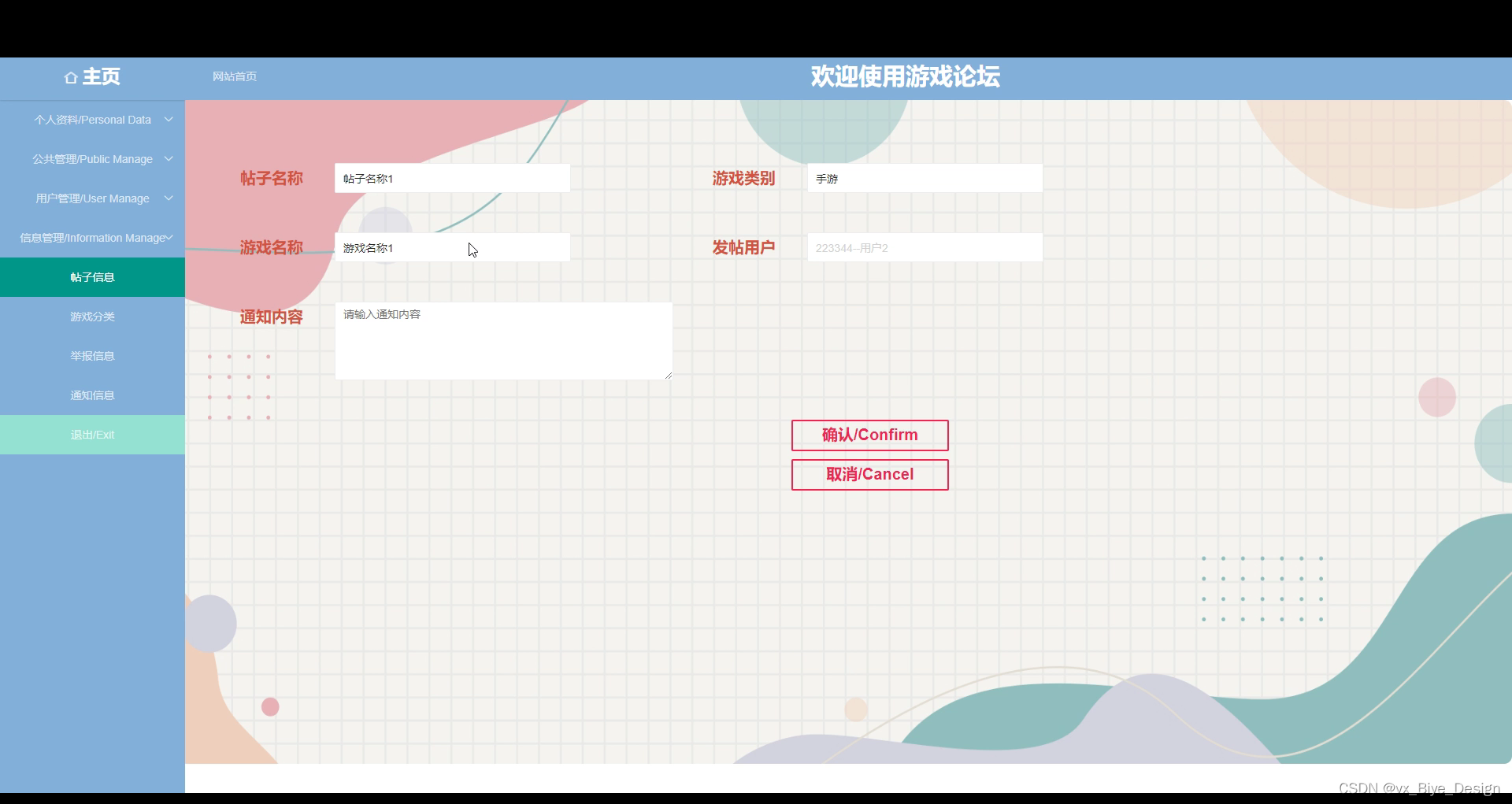Click 退出/Exit to log out
The width and height of the screenshot is (1512, 804).
92,435
